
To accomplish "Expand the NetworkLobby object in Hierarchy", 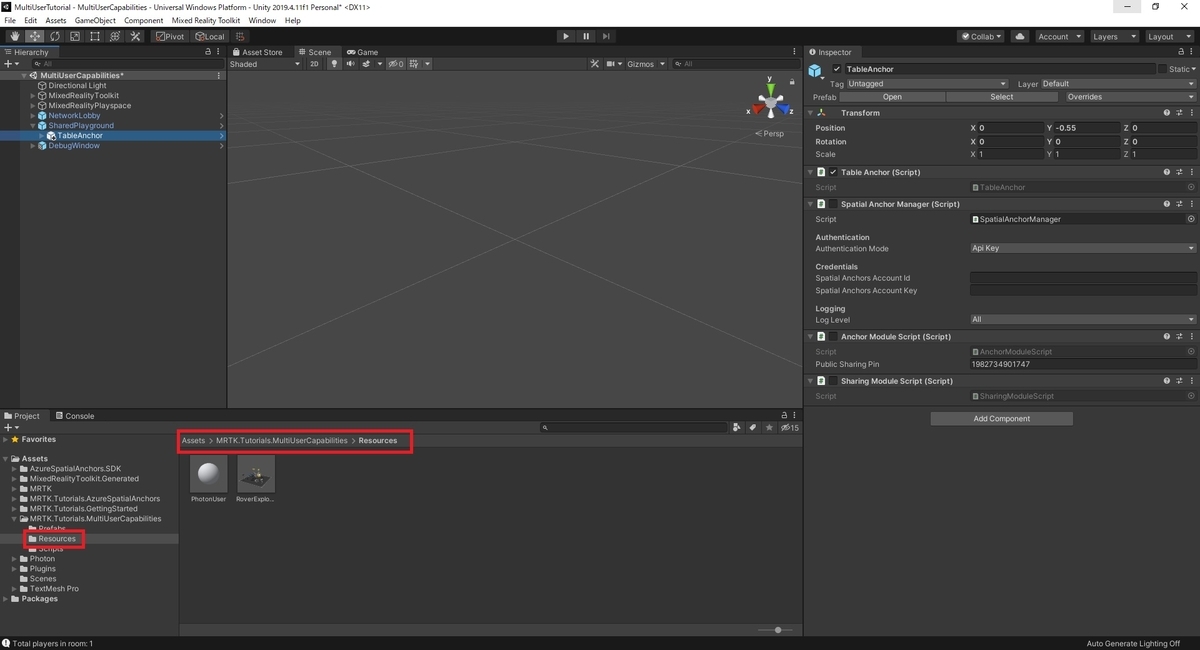I will point(33,116).
